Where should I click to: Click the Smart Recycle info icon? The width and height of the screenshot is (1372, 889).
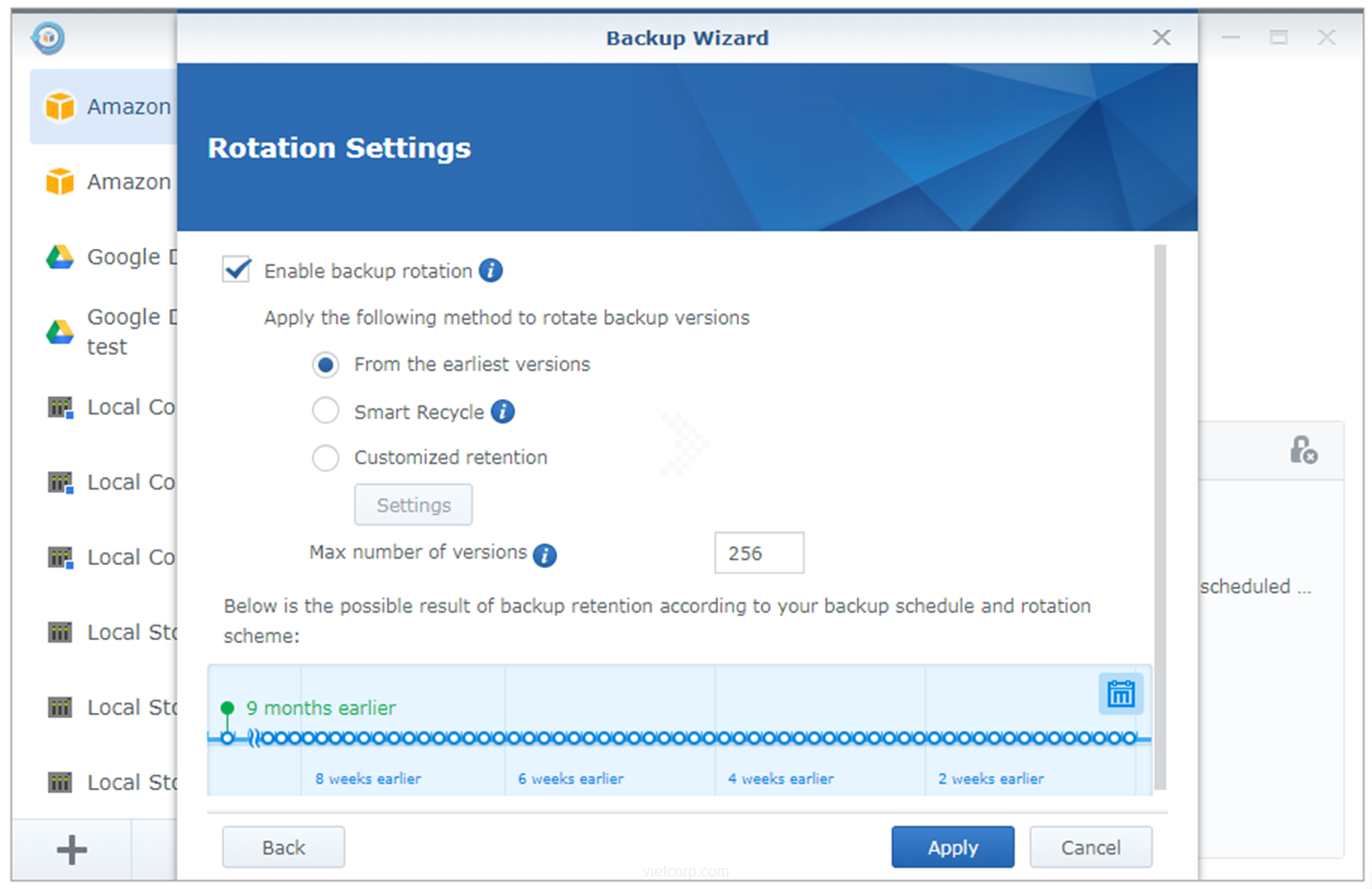tap(502, 412)
